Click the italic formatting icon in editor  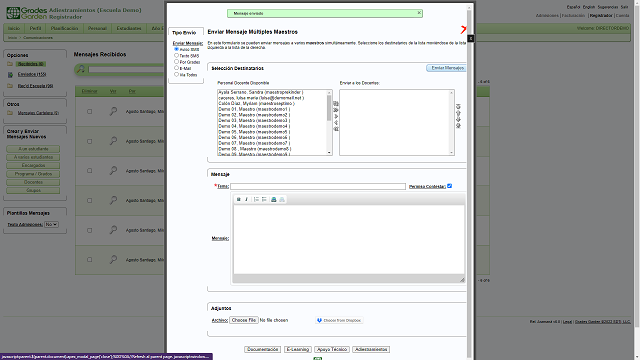point(246,200)
